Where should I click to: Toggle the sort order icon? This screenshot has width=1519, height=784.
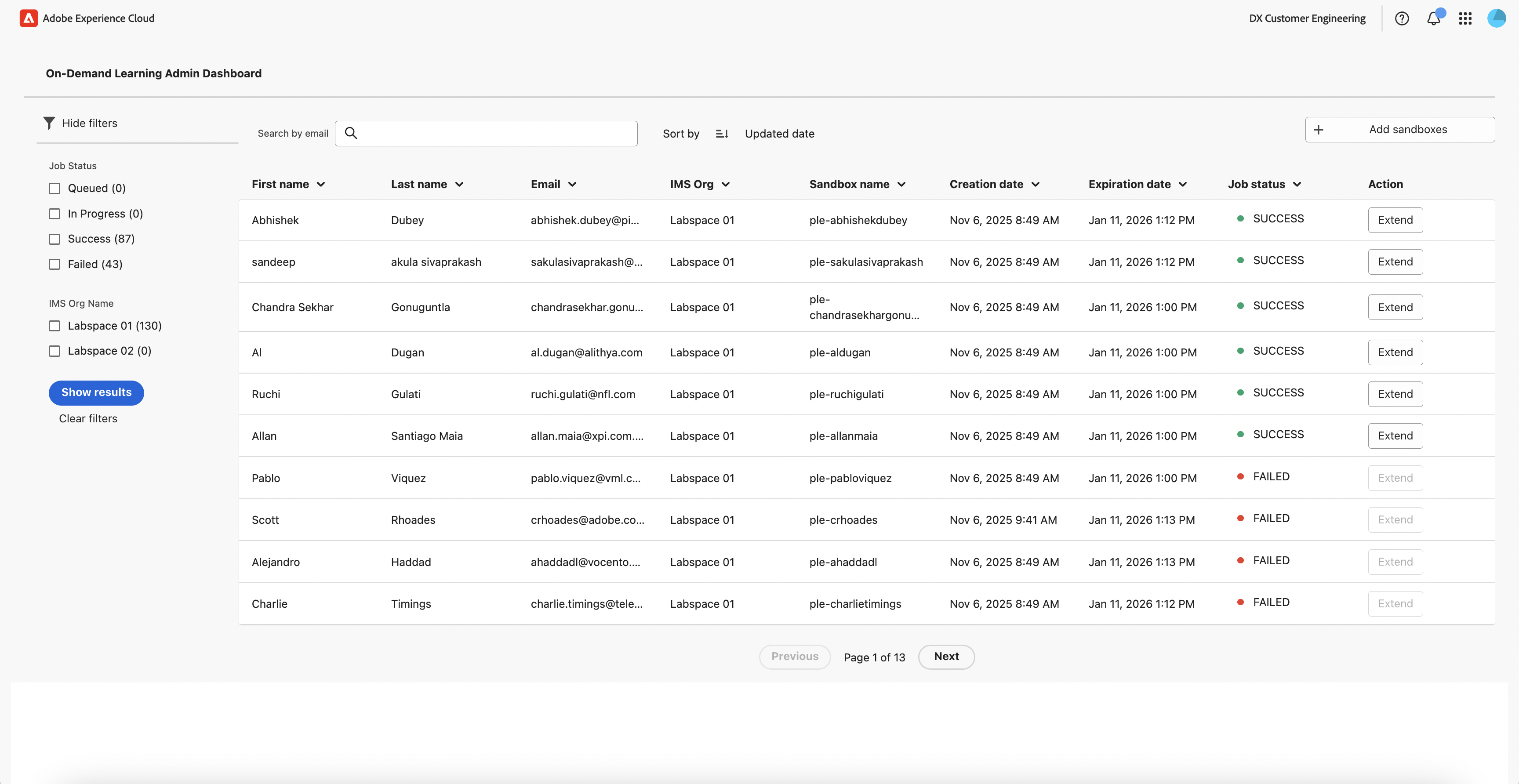coord(722,134)
